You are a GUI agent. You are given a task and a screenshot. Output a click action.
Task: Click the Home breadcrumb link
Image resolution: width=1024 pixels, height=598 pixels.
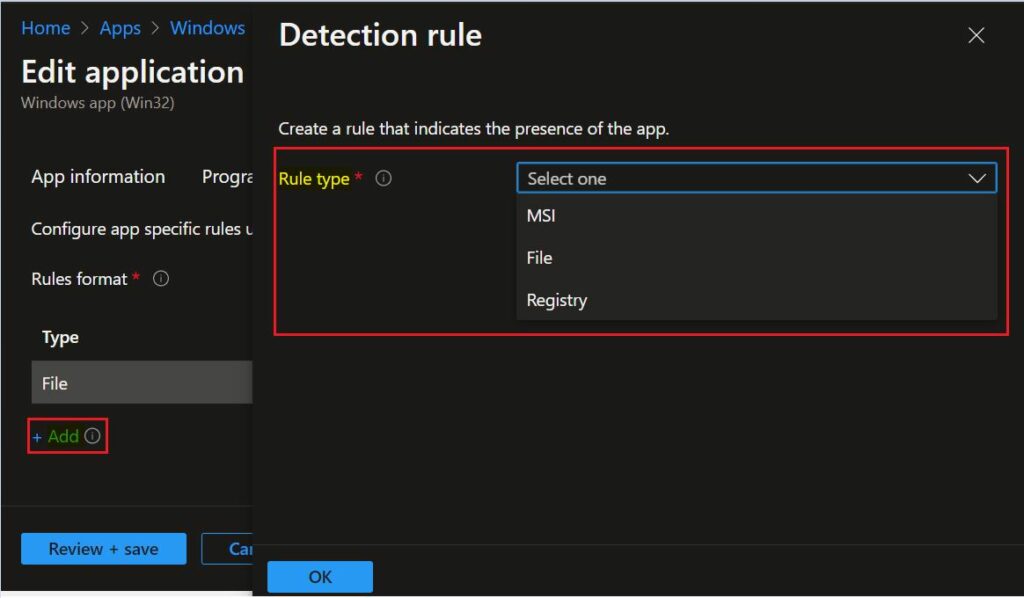[45, 28]
